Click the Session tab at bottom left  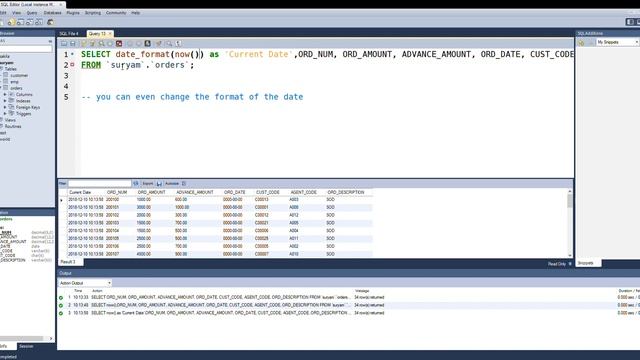point(26,346)
